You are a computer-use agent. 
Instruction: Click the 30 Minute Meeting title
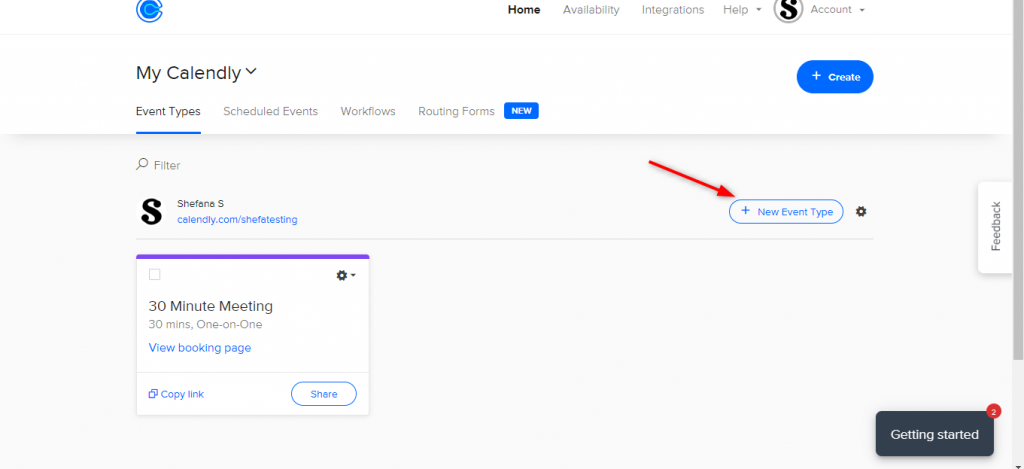pyautogui.click(x=210, y=306)
